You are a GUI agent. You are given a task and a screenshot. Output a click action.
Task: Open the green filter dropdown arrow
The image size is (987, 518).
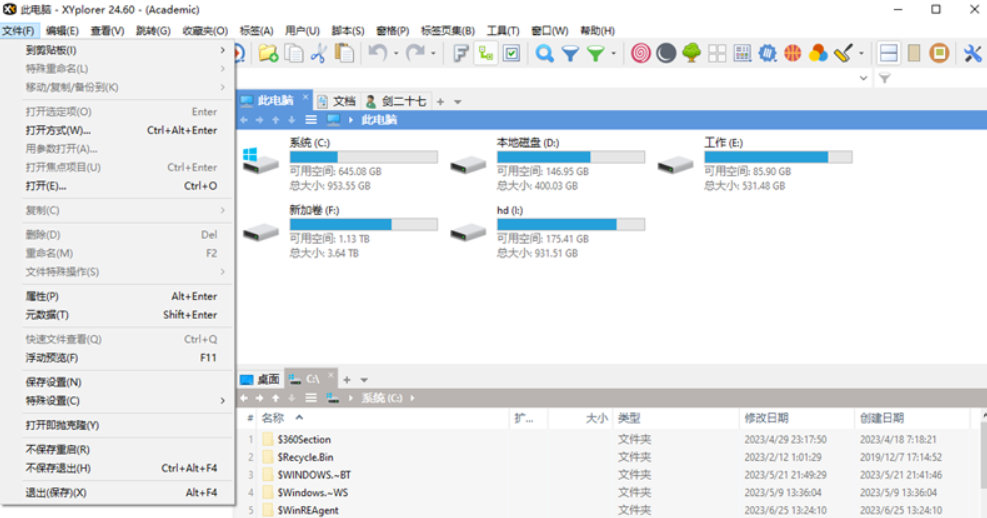point(614,53)
